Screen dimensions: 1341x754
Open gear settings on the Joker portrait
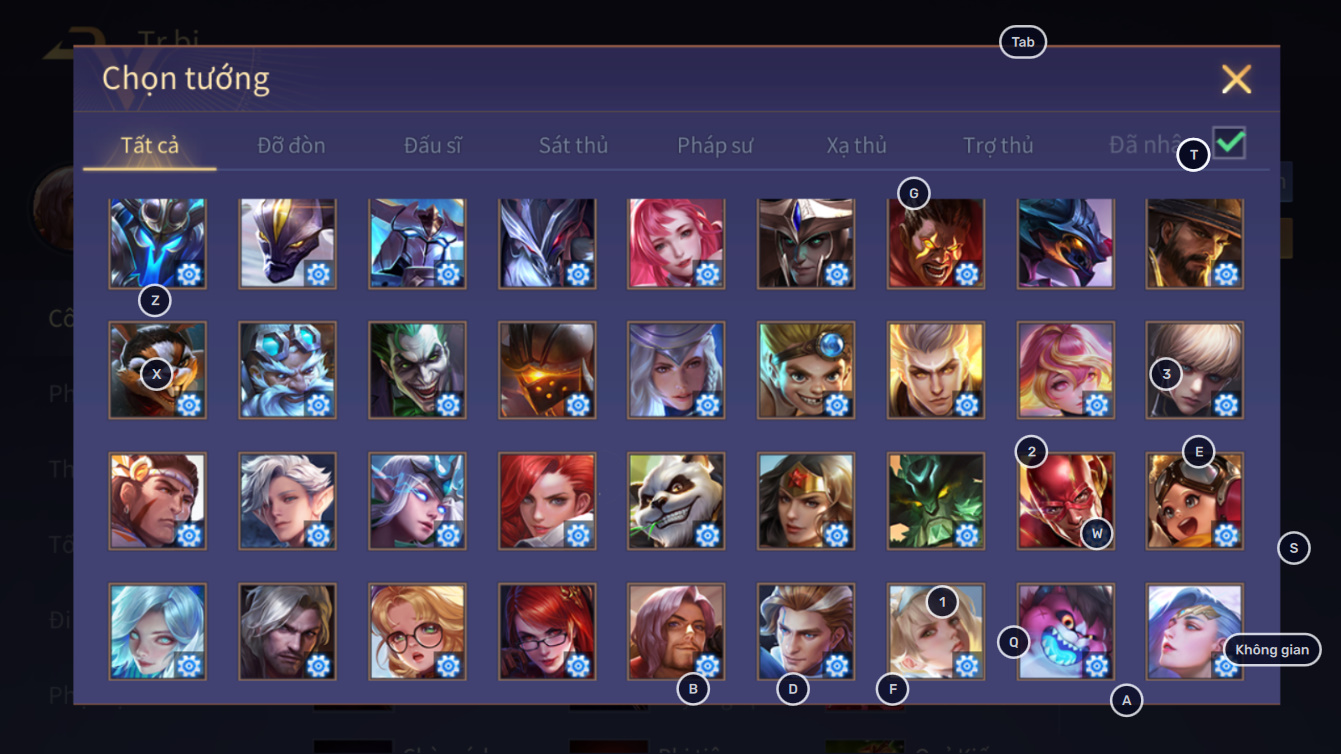point(448,404)
